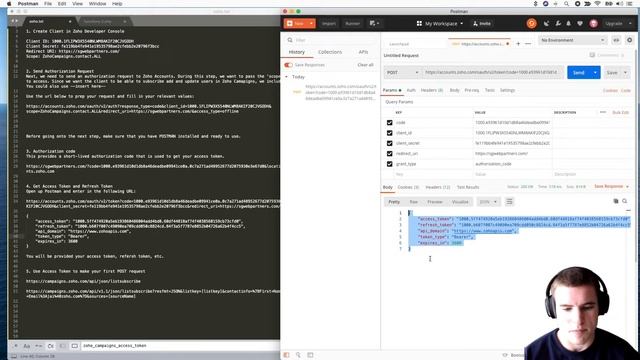Switch to the Launchpad tab
Viewport: 640px width, 360px height.
click(399, 44)
